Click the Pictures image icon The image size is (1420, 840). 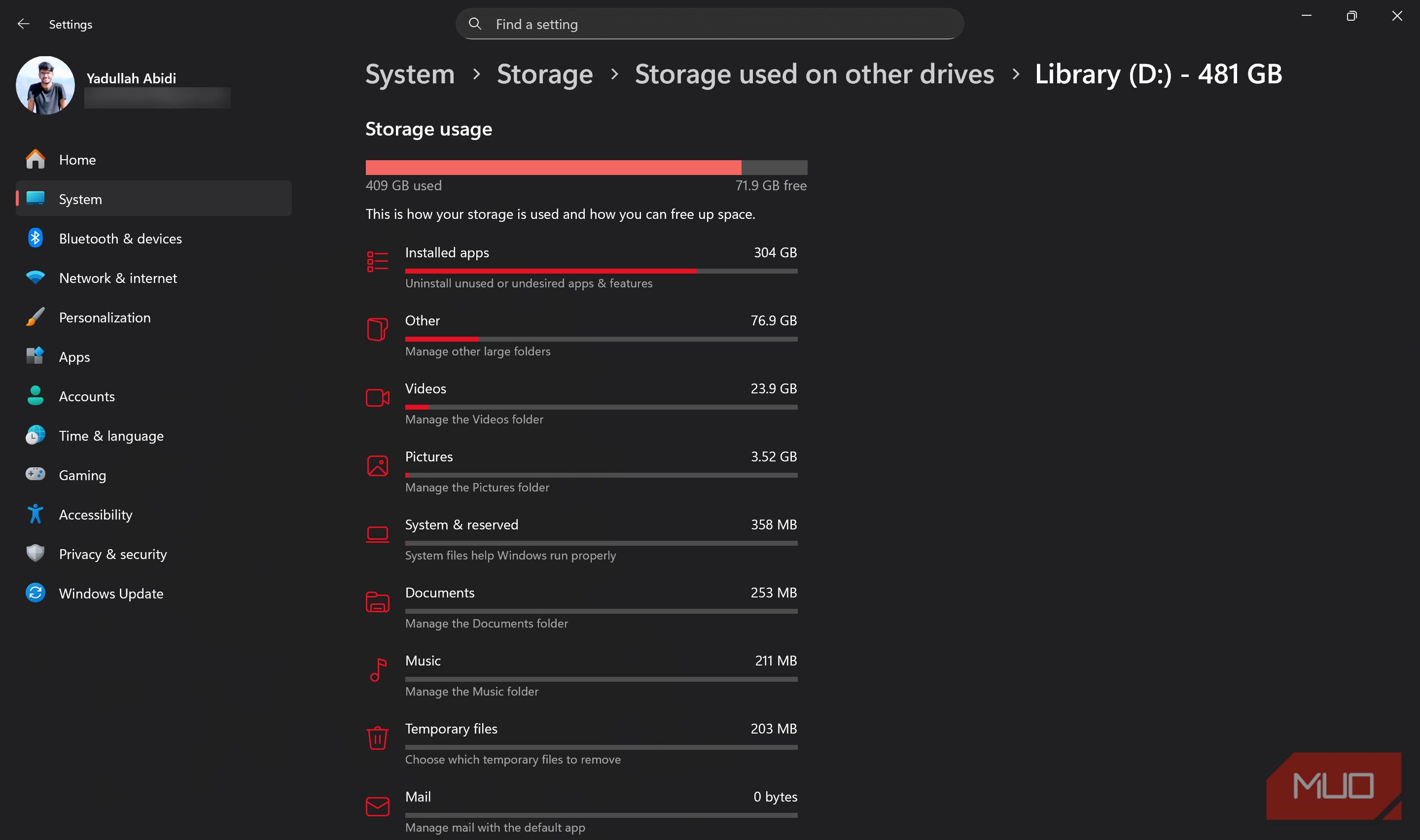pyautogui.click(x=378, y=466)
